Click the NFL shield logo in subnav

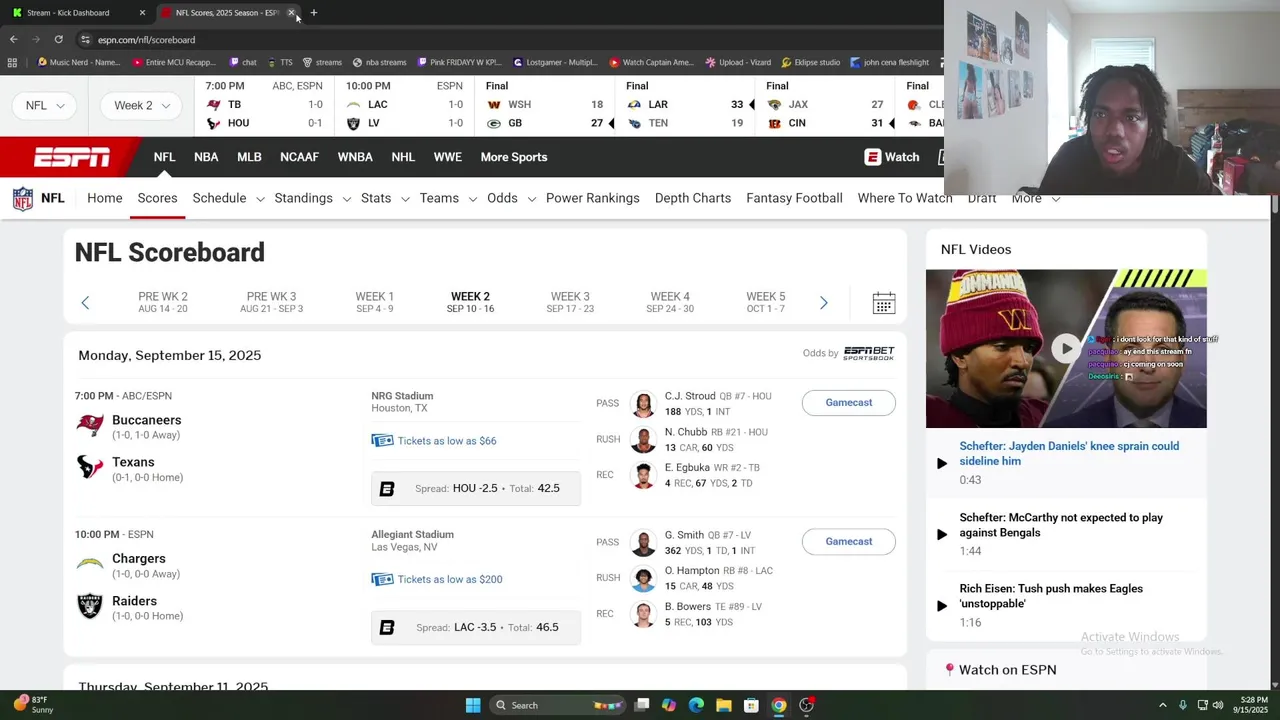point(22,198)
